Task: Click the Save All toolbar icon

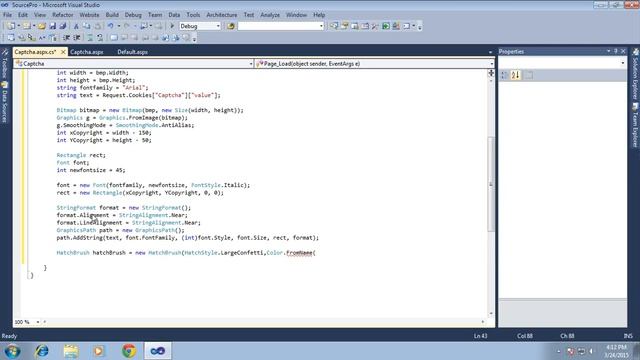Action: pos(63,26)
